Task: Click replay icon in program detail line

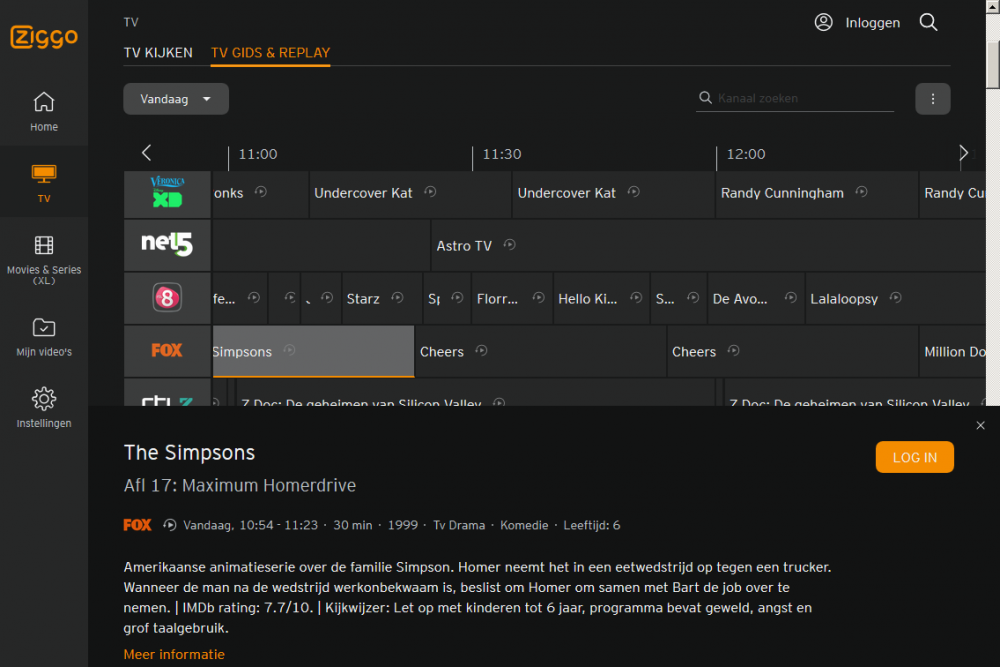Action: pyautogui.click(x=170, y=525)
